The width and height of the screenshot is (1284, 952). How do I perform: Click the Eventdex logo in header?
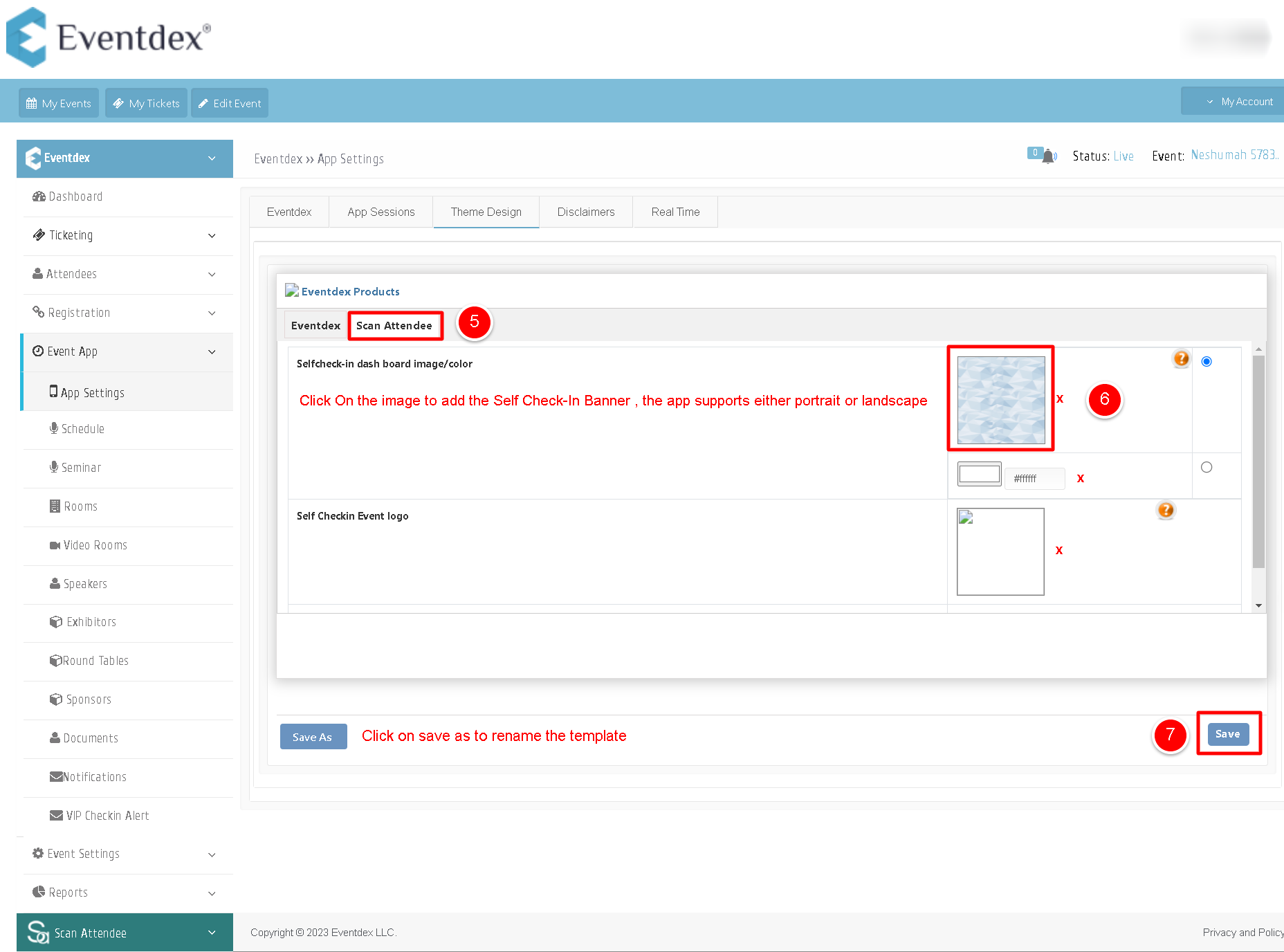pyautogui.click(x=109, y=37)
